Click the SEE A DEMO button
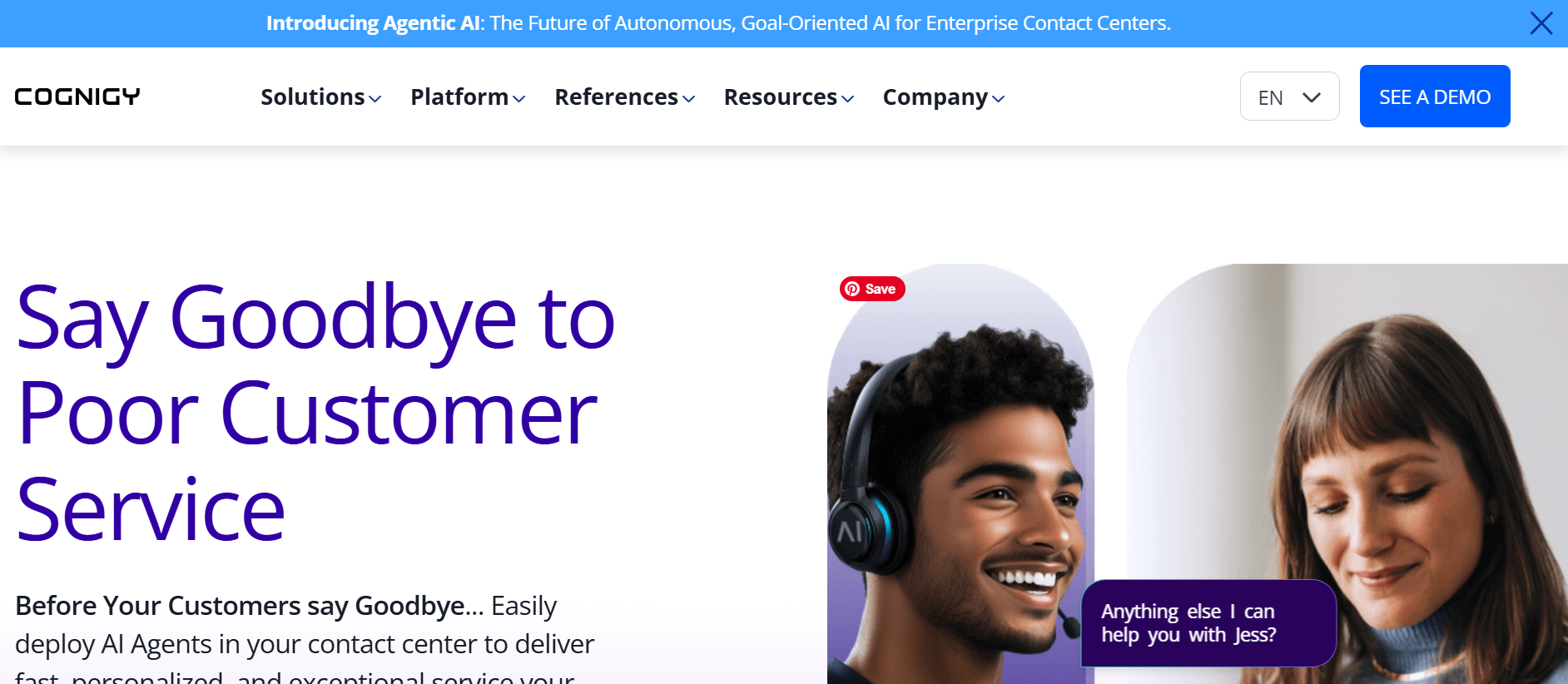Image resolution: width=1568 pixels, height=684 pixels. (x=1435, y=97)
